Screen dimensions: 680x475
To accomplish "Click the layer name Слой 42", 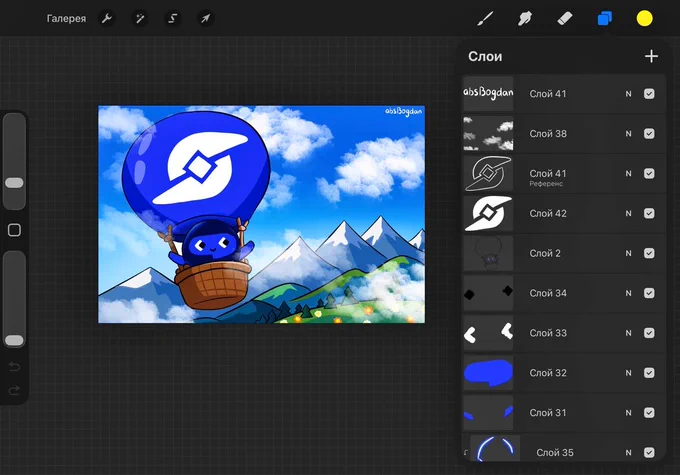I will point(548,213).
